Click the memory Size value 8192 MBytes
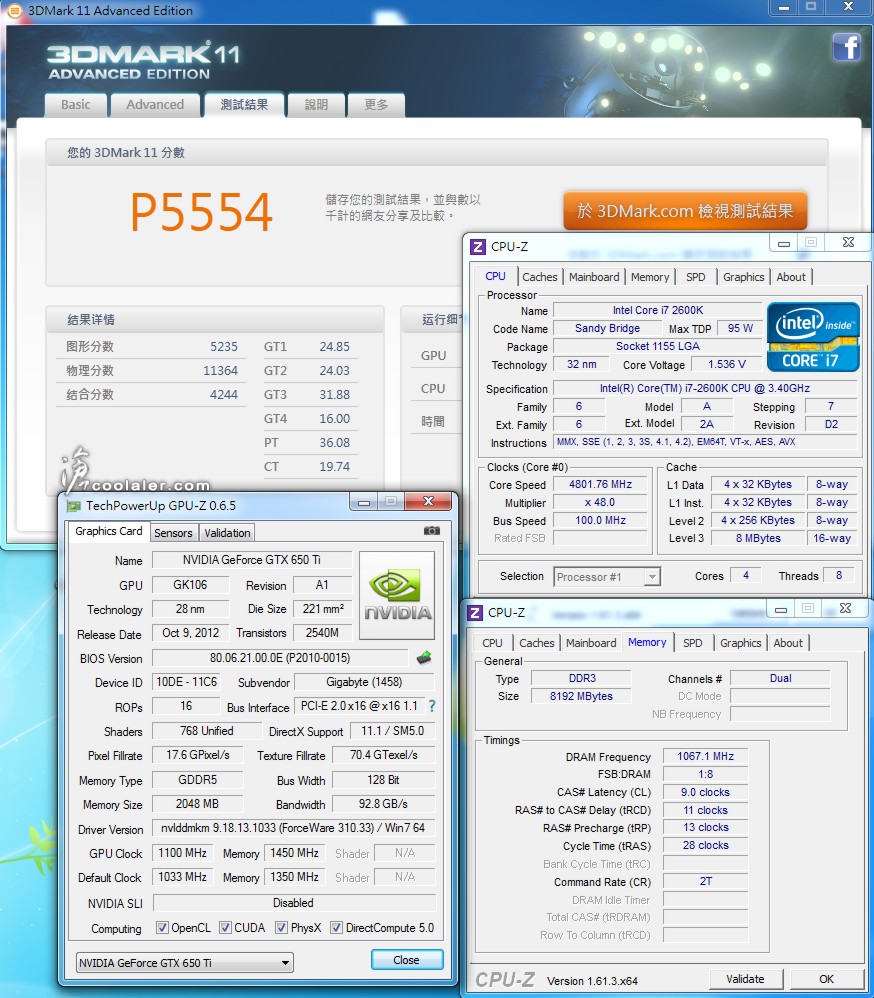Screen dimensions: 874x998 [x=581, y=696]
